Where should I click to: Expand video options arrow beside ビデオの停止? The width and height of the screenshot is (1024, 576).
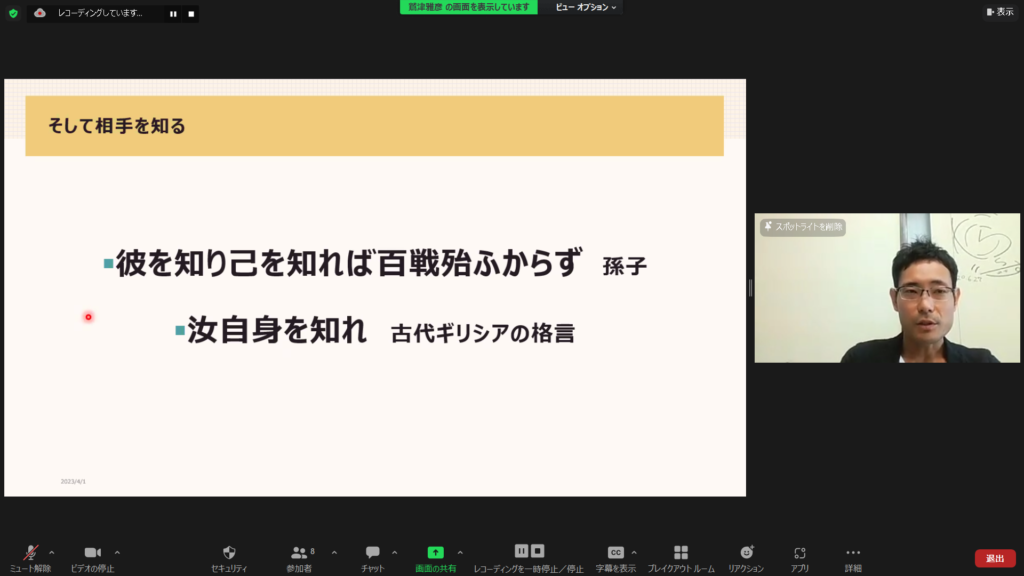pyautogui.click(x=117, y=552)
